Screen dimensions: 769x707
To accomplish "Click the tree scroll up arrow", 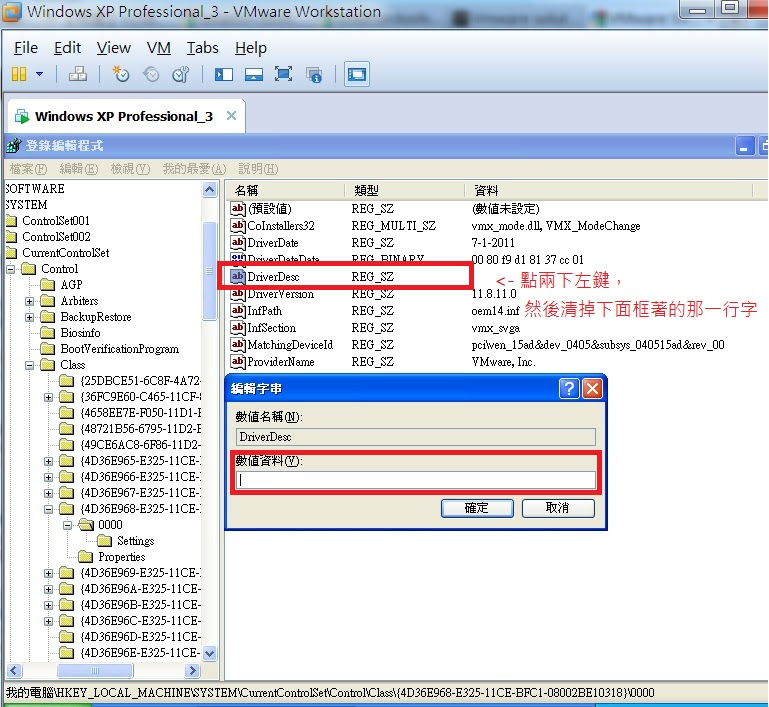I will tap(209, 190).
